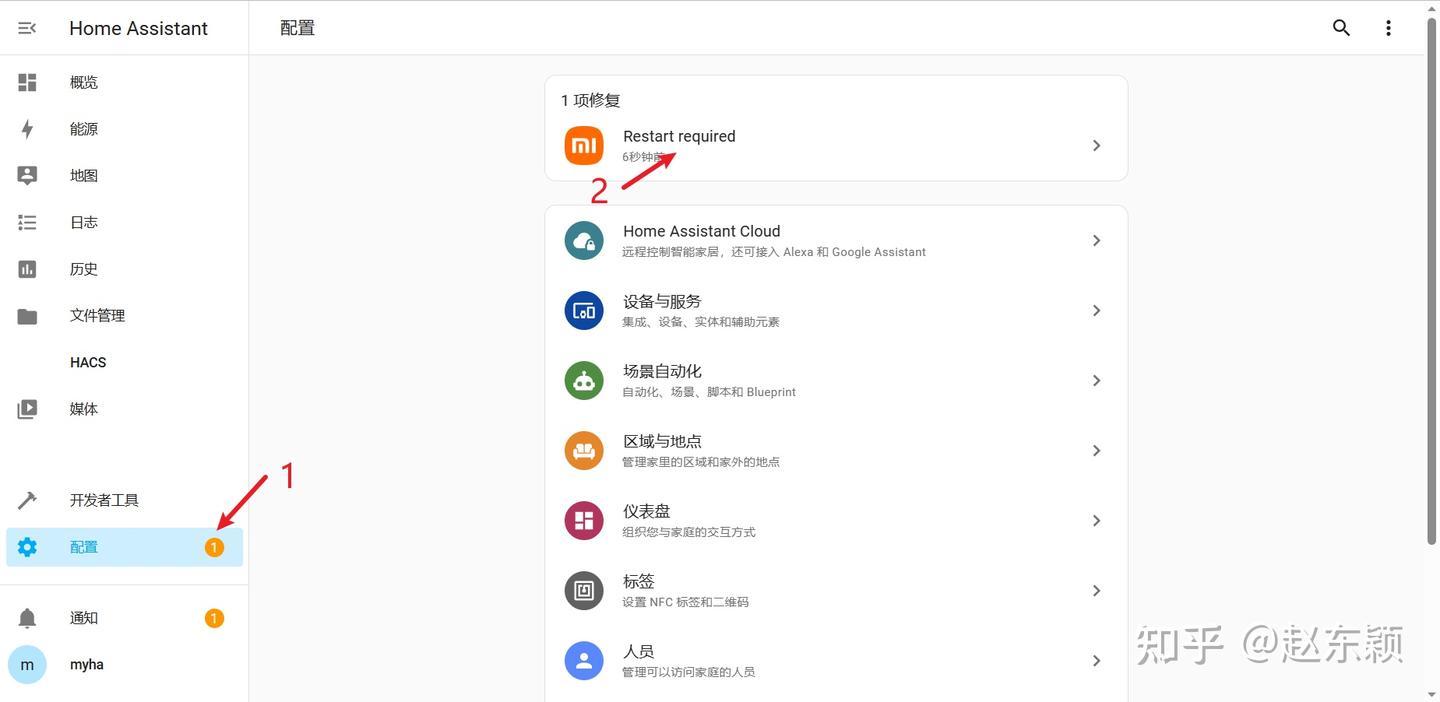The image size is (1440, 702).
Task: Expand the Restart required chevron
Action: [1096, 146]
